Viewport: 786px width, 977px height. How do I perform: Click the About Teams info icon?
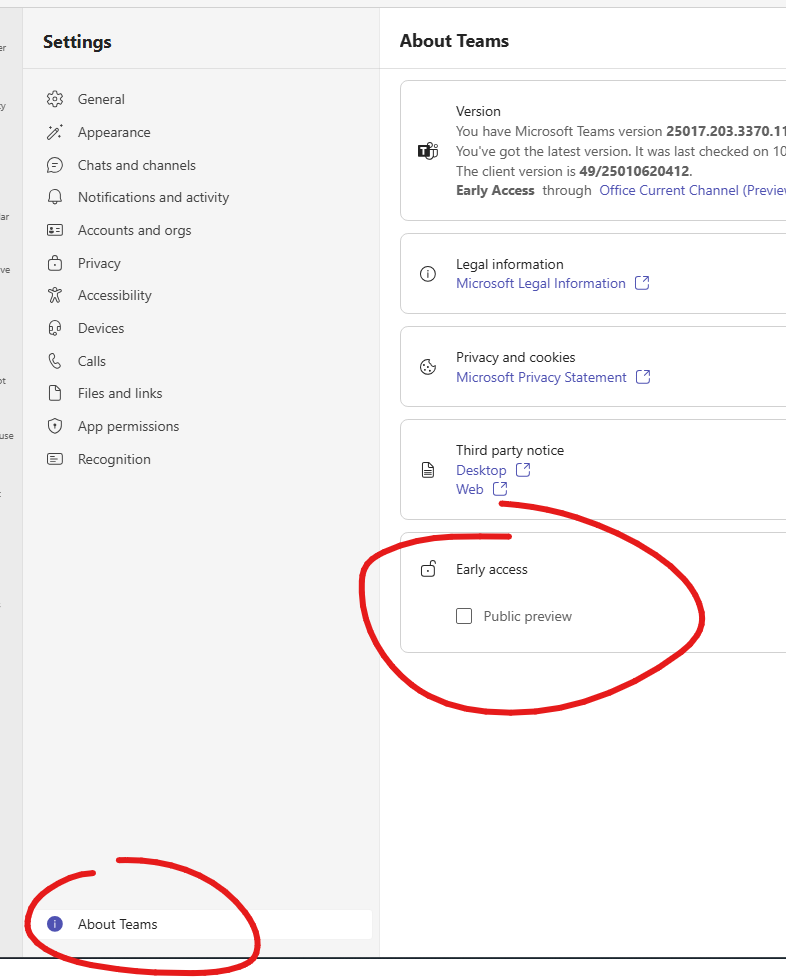[x=55, y=924]
